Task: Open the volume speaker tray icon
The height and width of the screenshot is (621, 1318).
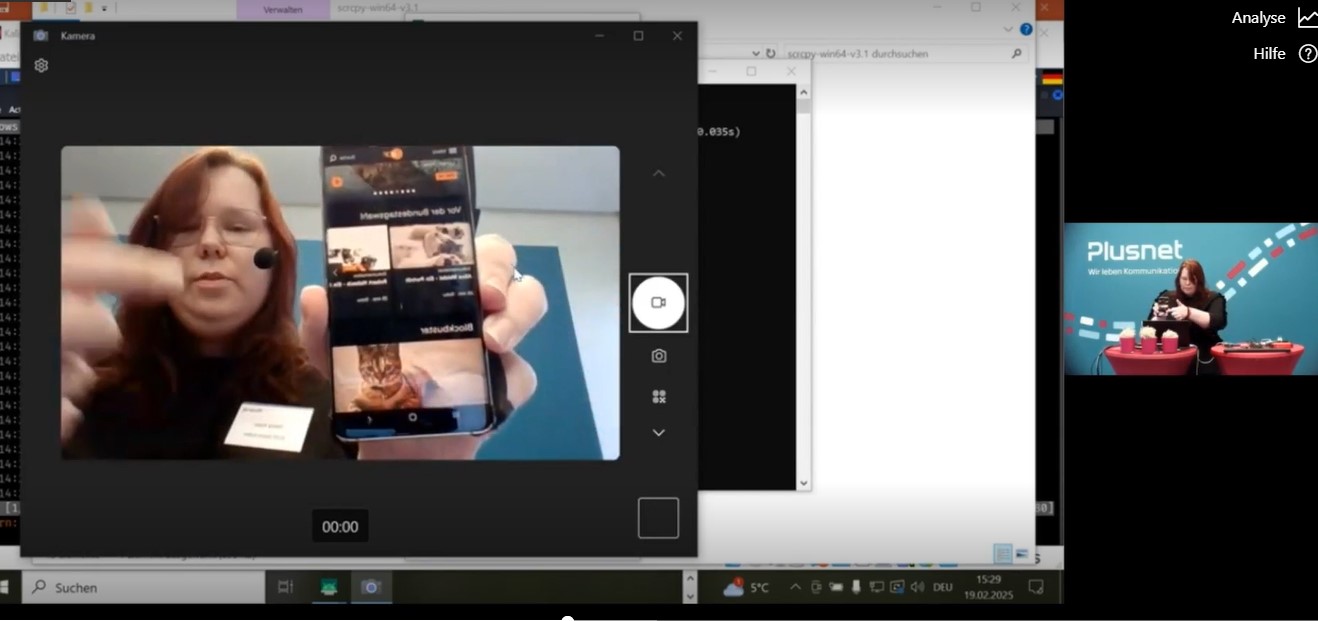Action: [917, 588]
